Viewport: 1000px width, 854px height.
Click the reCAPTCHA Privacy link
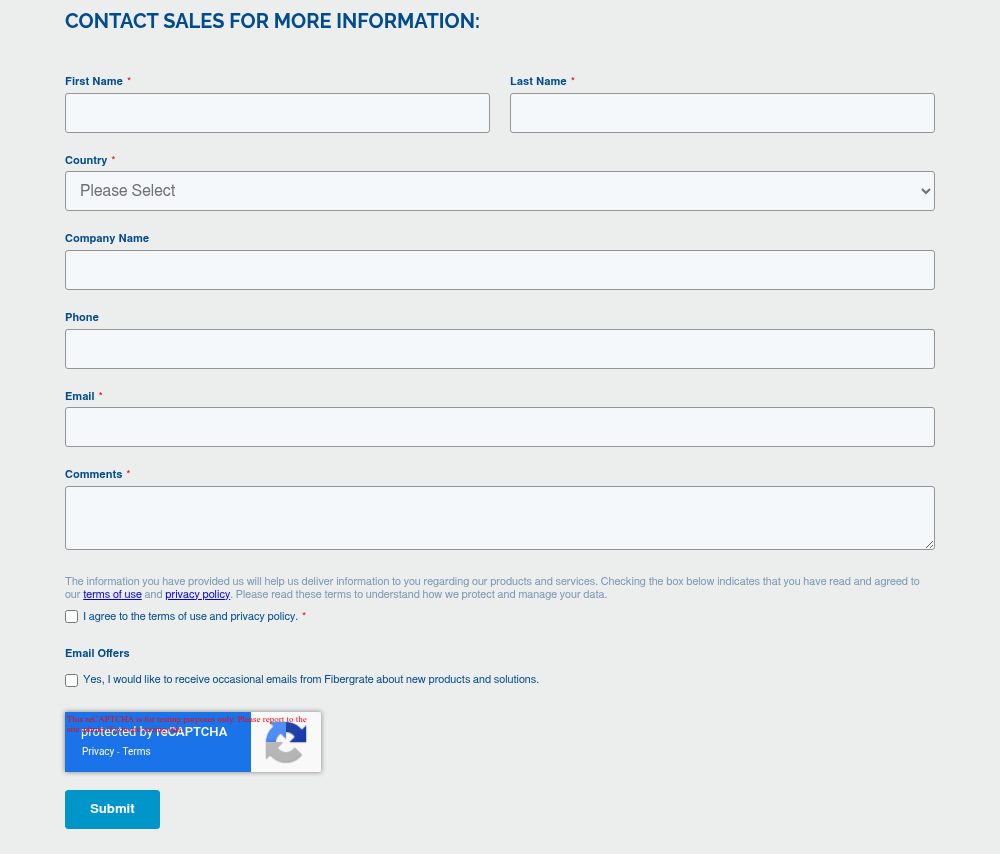pyautogui.click(x=98, y=752)
